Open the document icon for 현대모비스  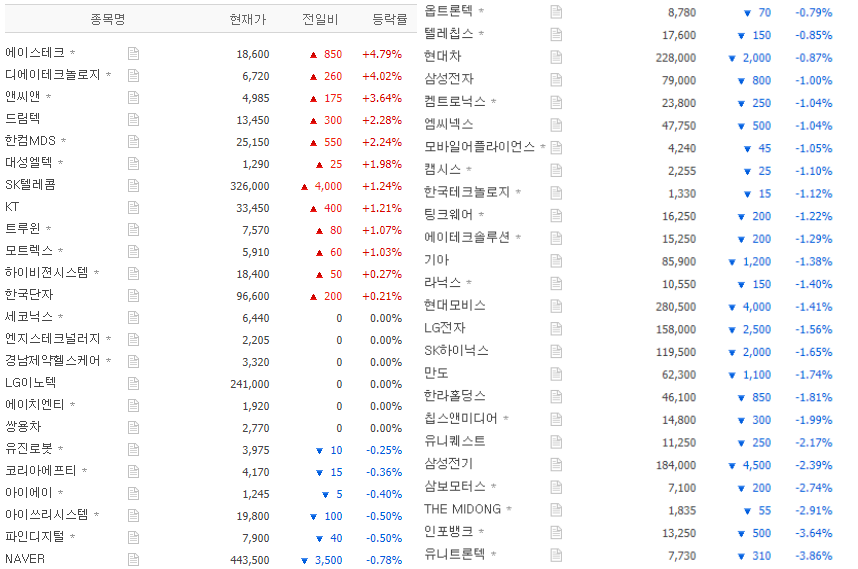point(556,306)
